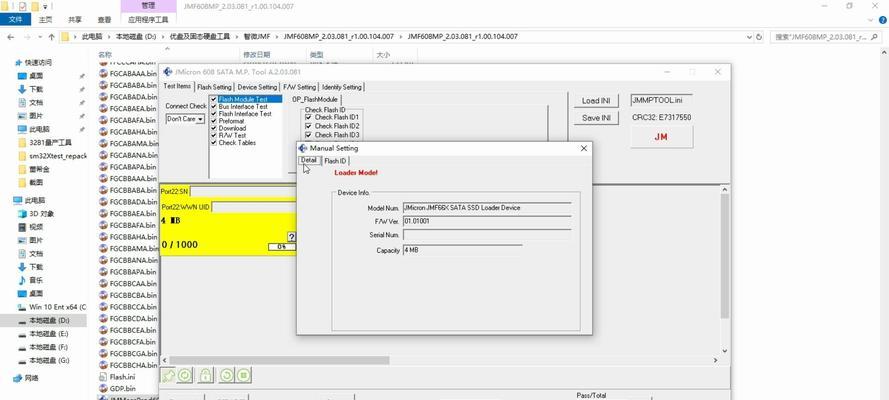Click the red JM button
This screenshot has width=889, height=400.
(x=661, y=137)
